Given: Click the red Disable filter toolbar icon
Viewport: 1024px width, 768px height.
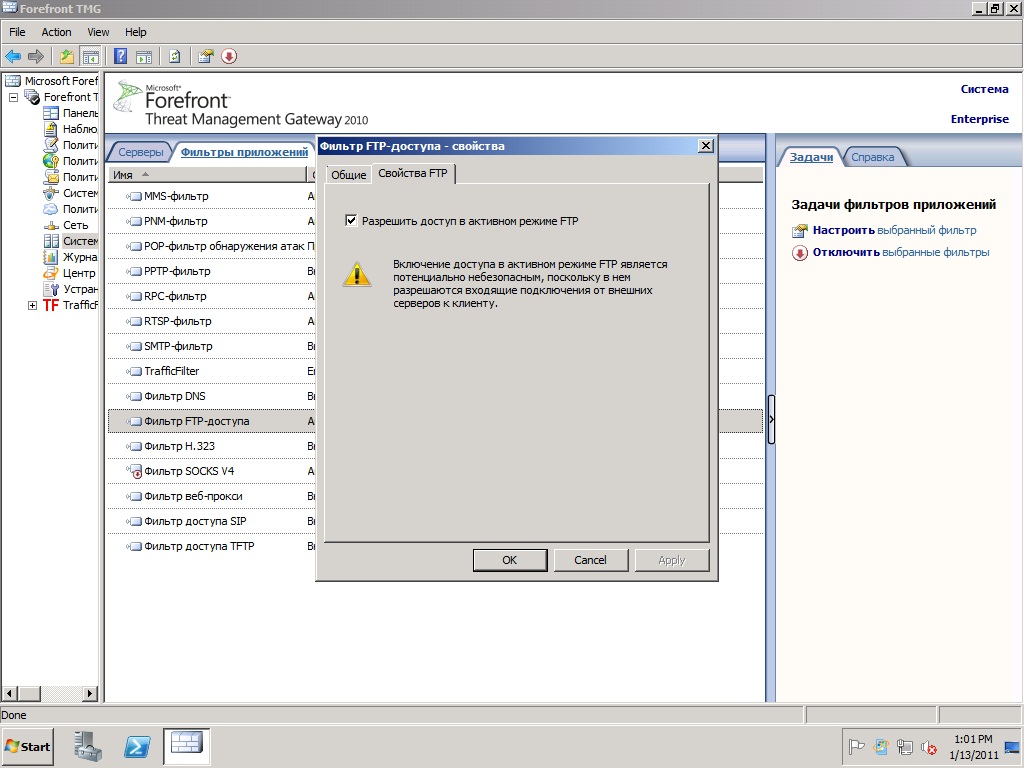Looking at the screenshot, I should click(229, 57).
